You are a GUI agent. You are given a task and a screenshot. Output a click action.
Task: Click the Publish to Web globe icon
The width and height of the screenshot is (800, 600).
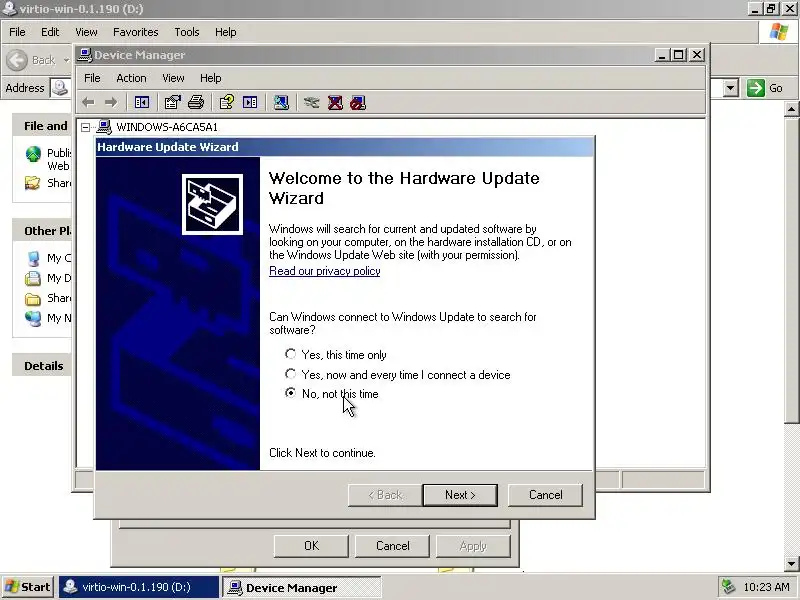[33, 154]
